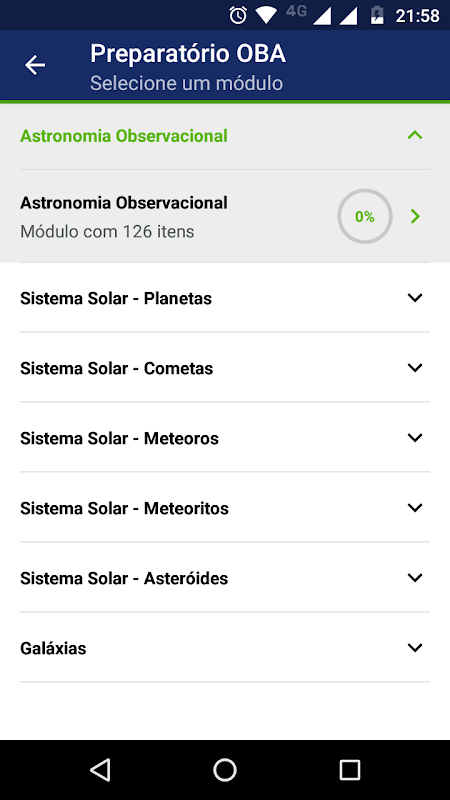Expand Sistema Solar - Planetas chevron
This screenshot has height=800, width=450.
[415, 297]
